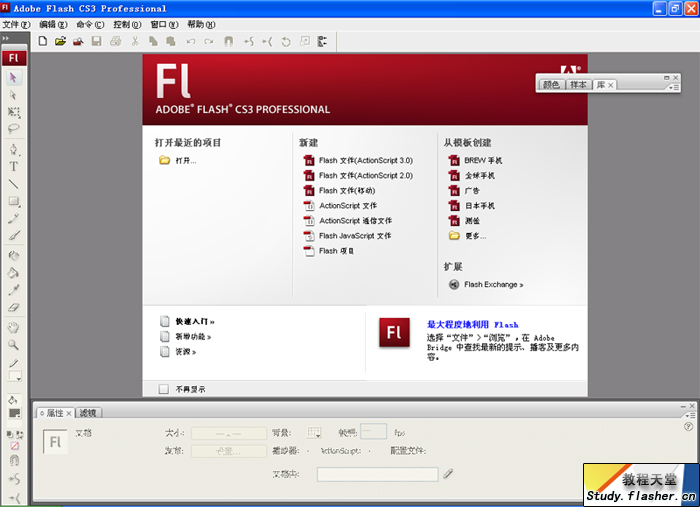Viewport: 700px width, 507px height.
Task: Select the Rectangle tool
Action: point(14,201)
